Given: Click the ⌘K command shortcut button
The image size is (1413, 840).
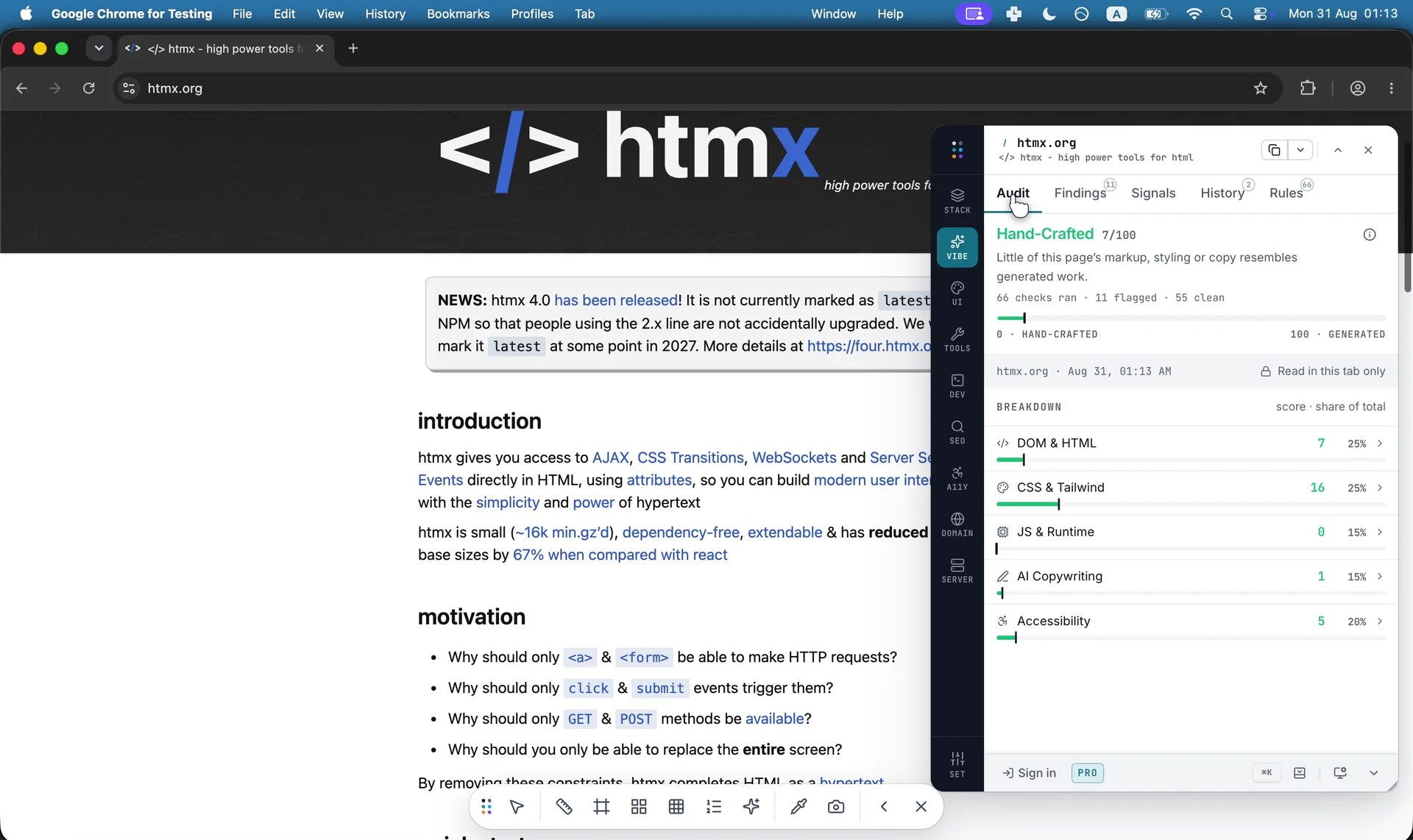Looking at the screenshot, I should (1267, 773).
